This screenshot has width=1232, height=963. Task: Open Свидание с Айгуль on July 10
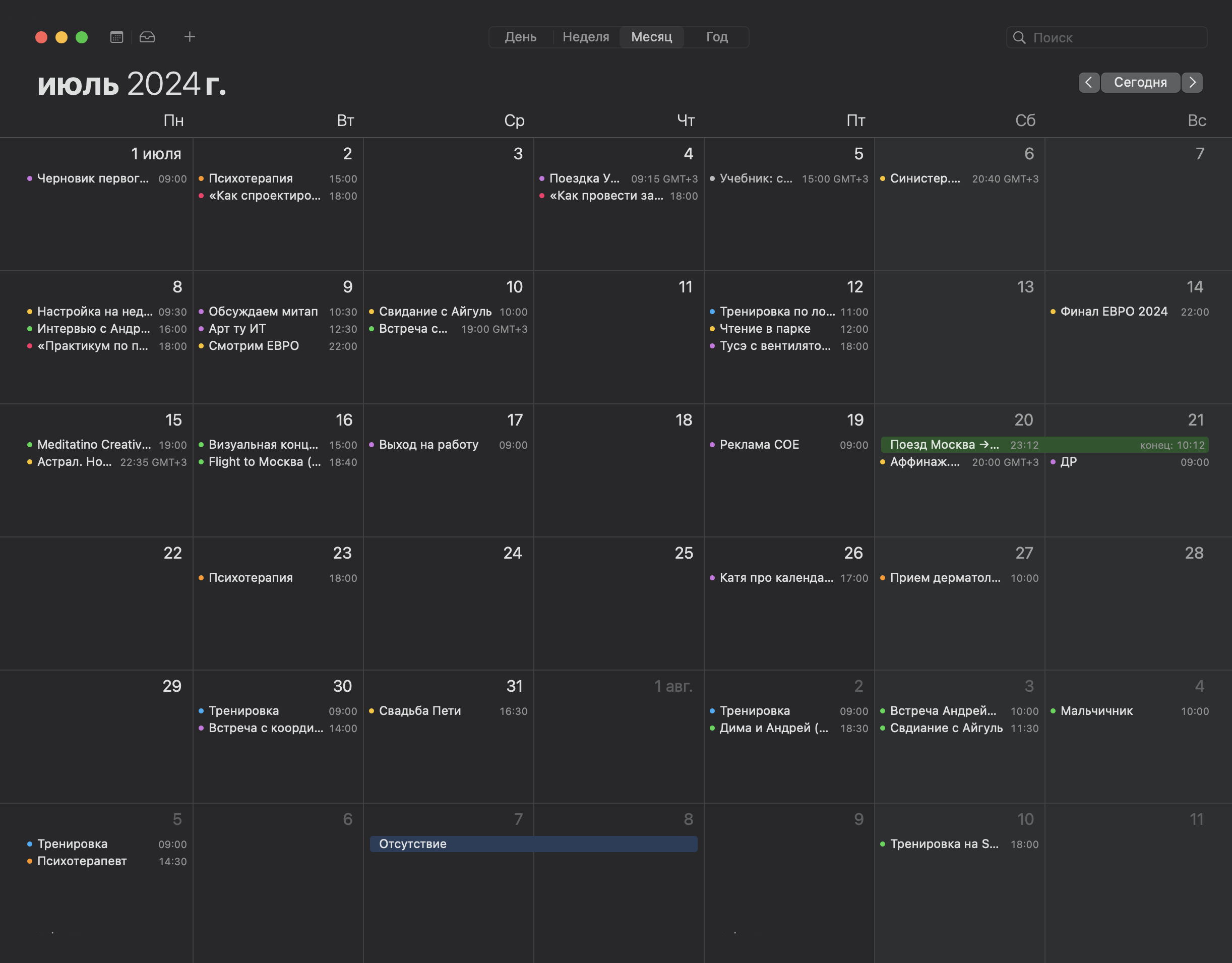[x=448, y=312]
